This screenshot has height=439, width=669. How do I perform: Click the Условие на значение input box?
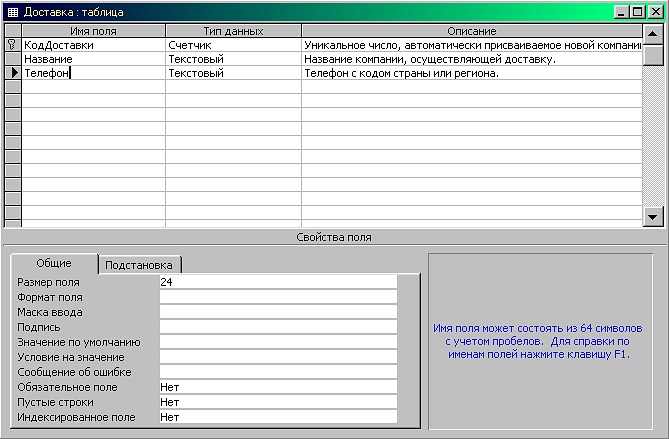(278, 357)
